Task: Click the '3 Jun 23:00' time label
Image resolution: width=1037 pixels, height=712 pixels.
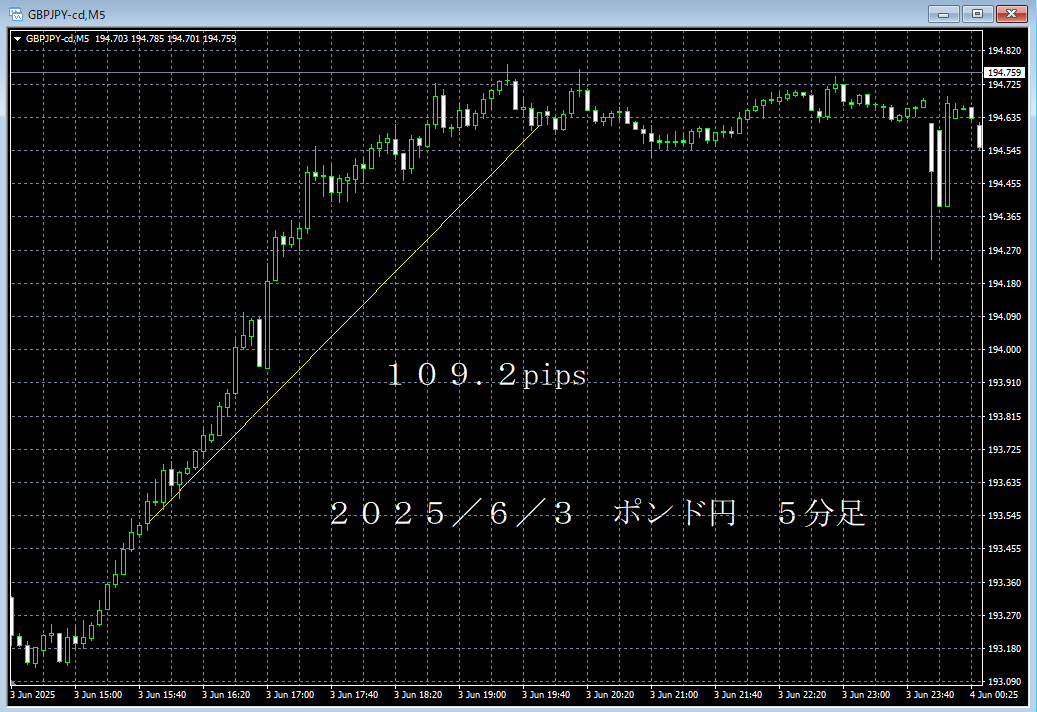Action: [x=866, y=695]
